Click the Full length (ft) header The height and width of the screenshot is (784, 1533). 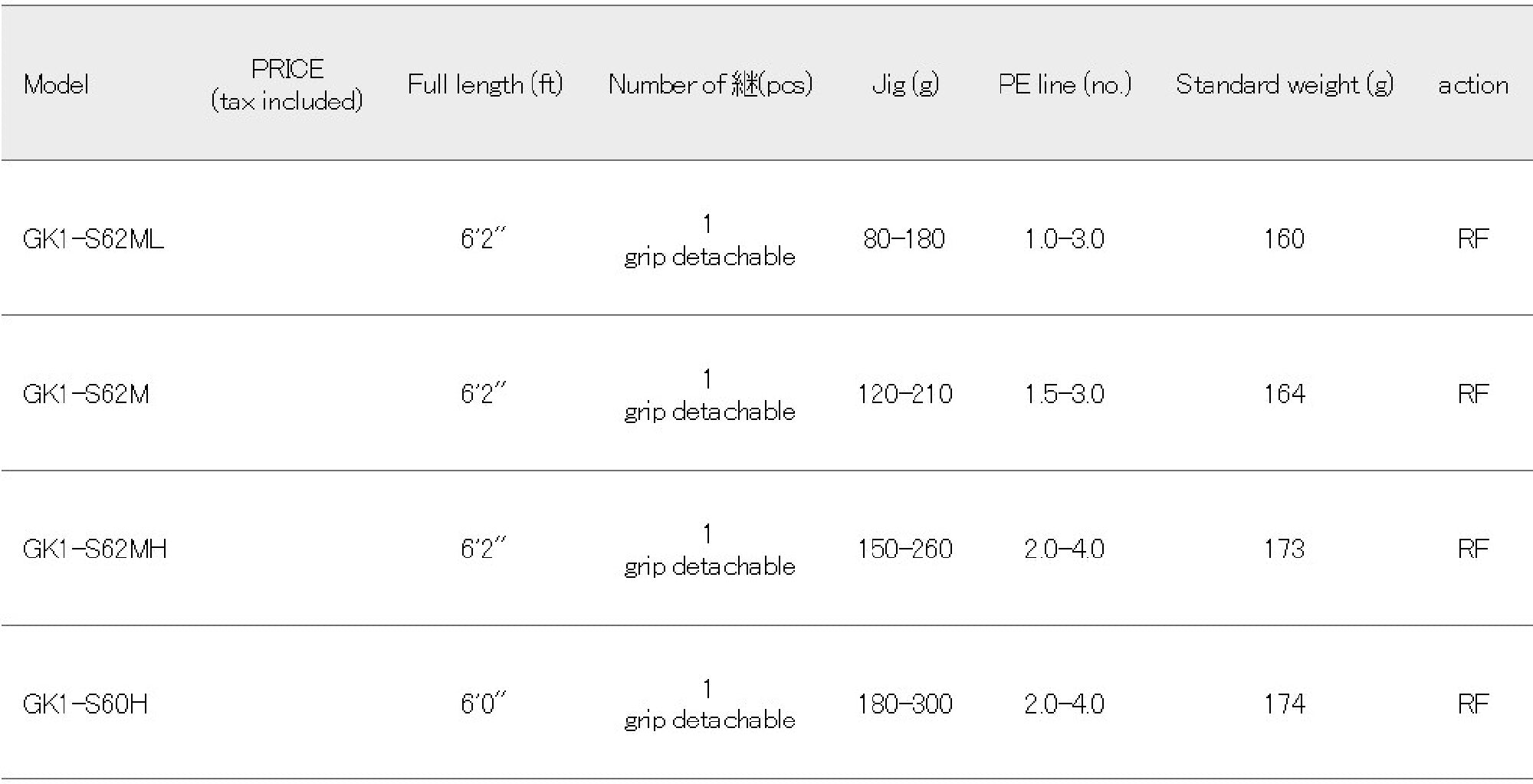tap(484, 84)
